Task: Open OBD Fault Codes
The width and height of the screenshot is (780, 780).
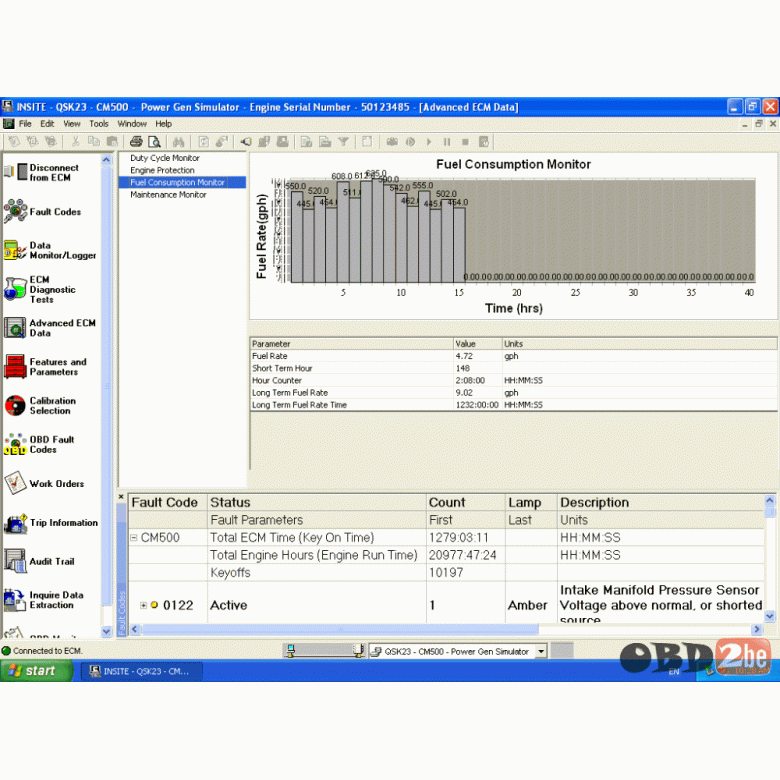Action: click(40, 444)
